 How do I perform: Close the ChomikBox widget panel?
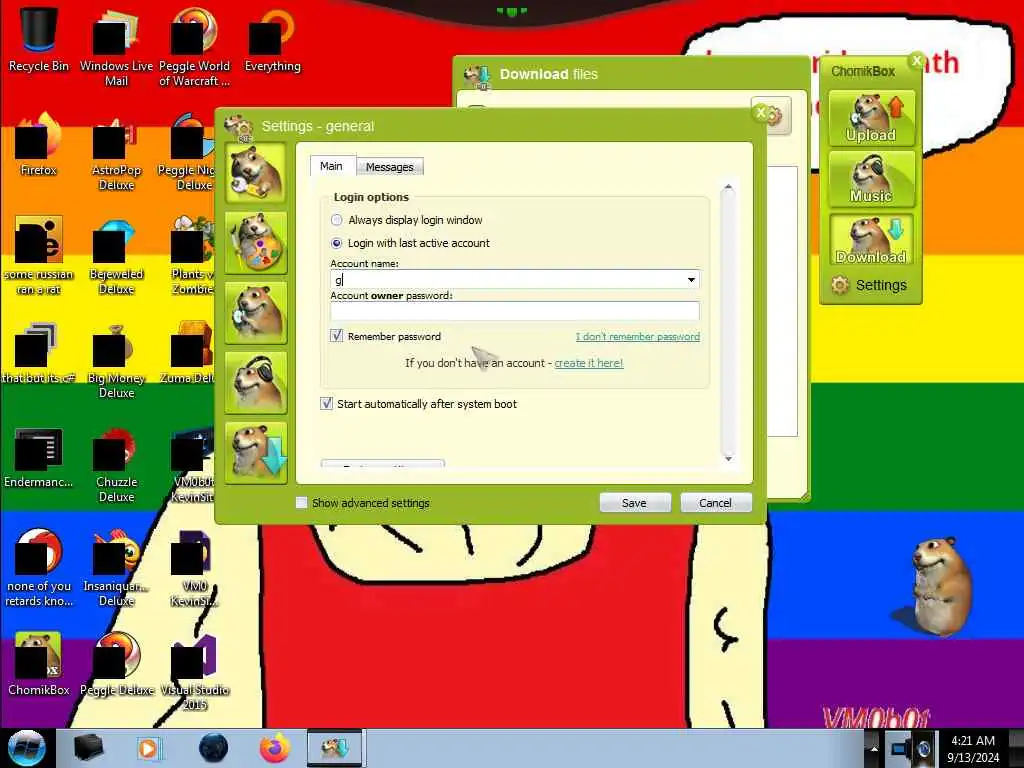916,61
